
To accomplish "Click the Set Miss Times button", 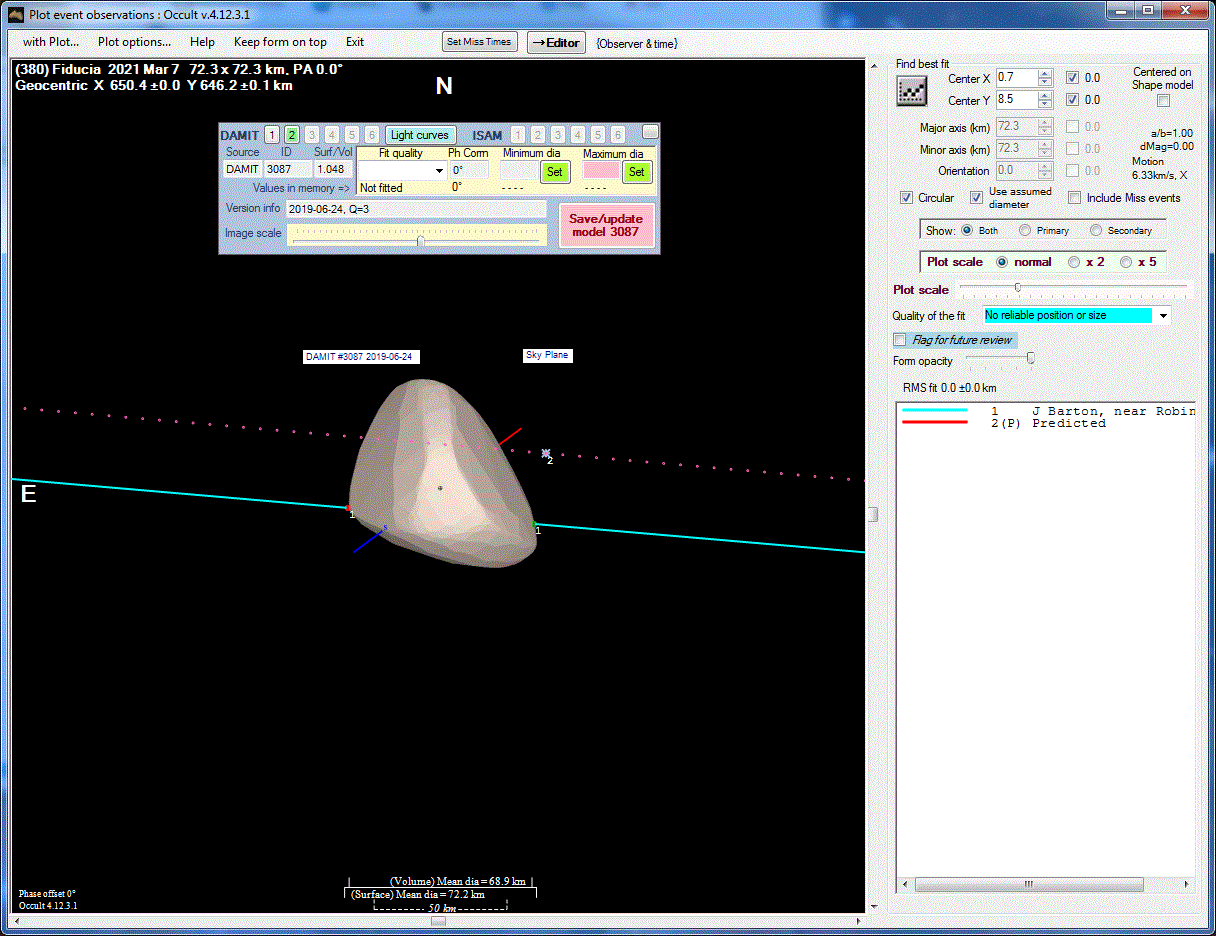I will click(479, 42).
